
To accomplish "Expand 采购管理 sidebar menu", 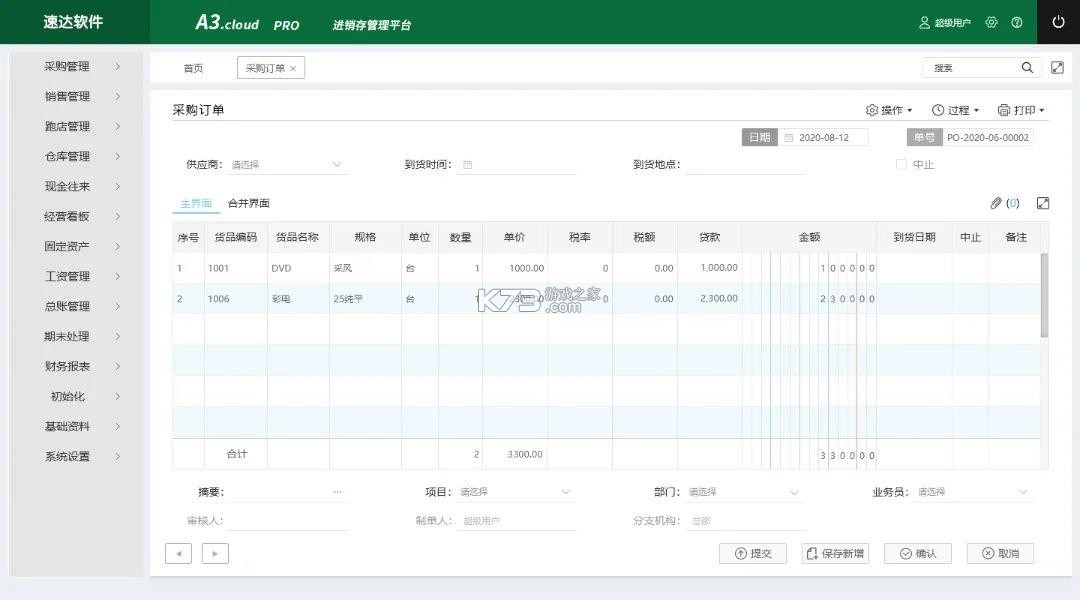I will (x=76, y=66).
